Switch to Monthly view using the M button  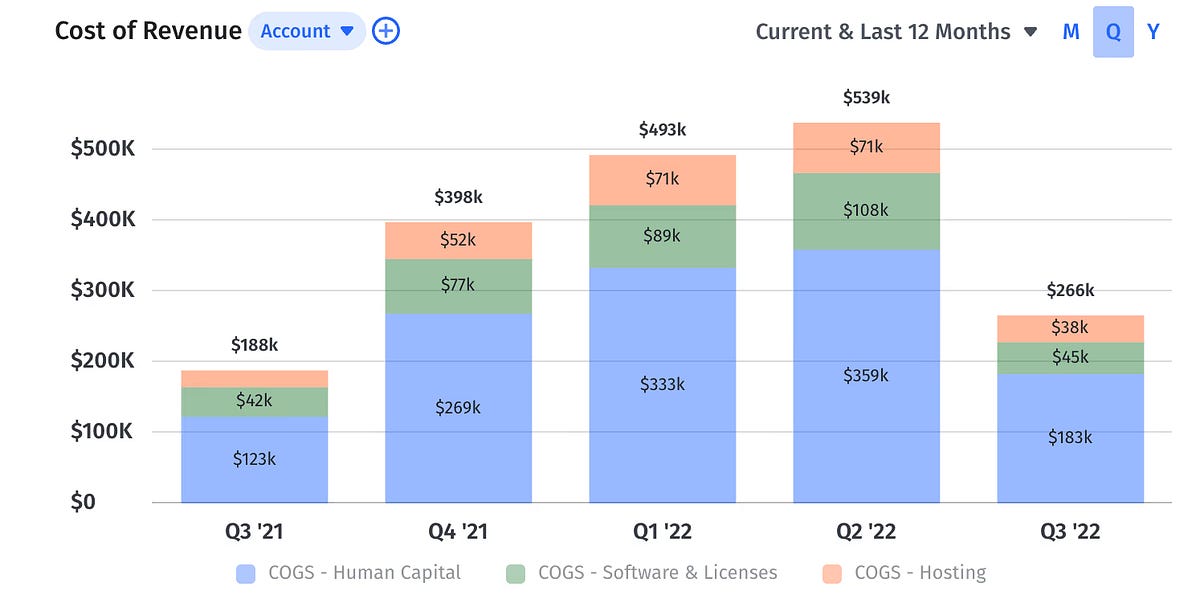pos(1070,31)
